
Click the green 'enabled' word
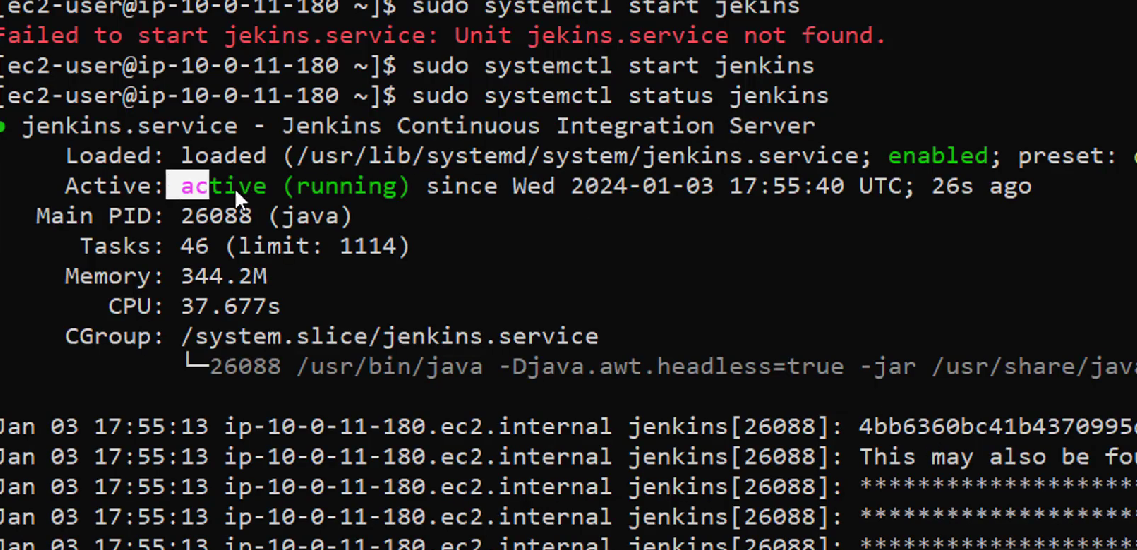[x=938, y=156]
